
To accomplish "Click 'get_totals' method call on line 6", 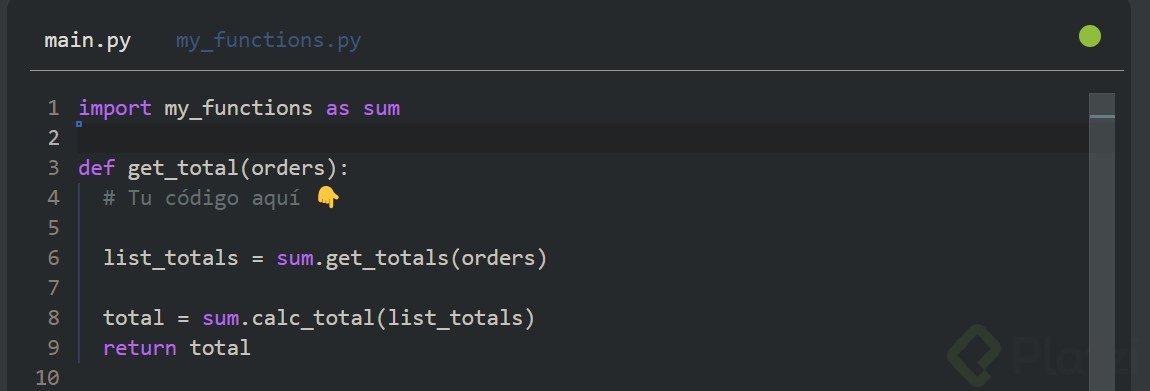I will click(387, 258).
